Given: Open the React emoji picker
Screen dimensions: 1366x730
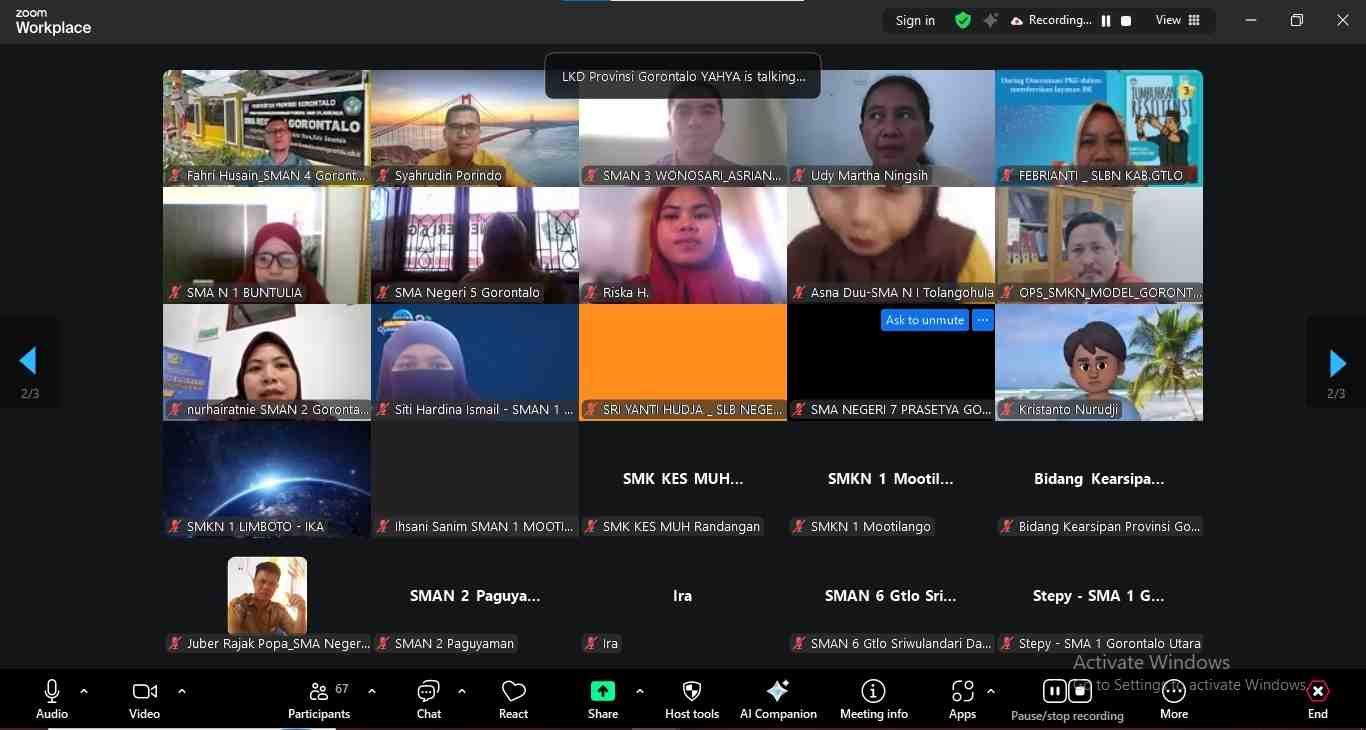Looking at the screenshot, I should (x=513, y=699).
